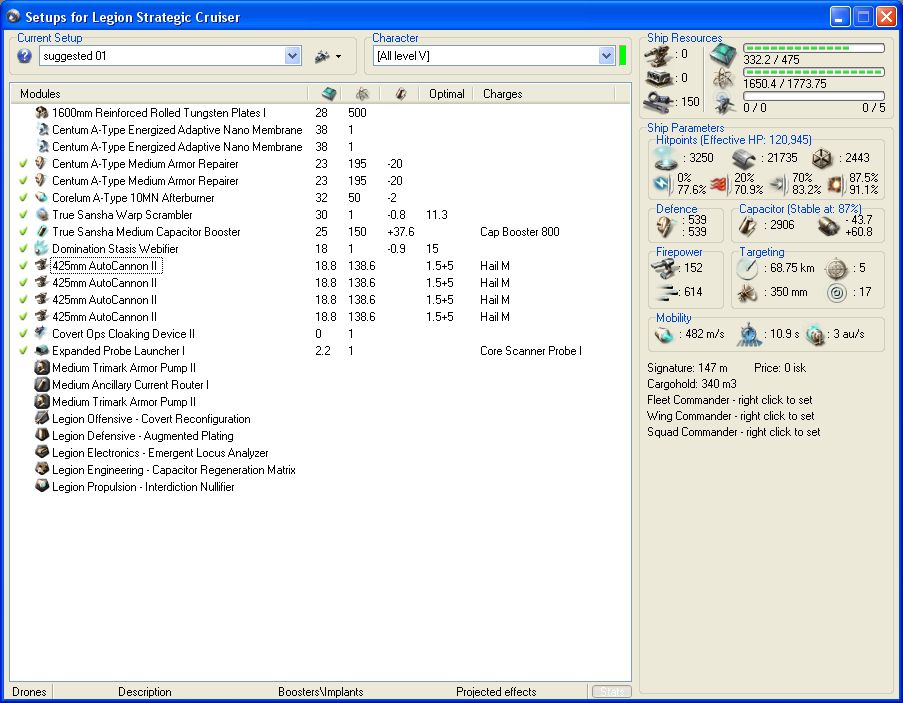Click the thermal resistance flame icon
The width and height of the screenshot is (903, 703).
pos(719,184)
